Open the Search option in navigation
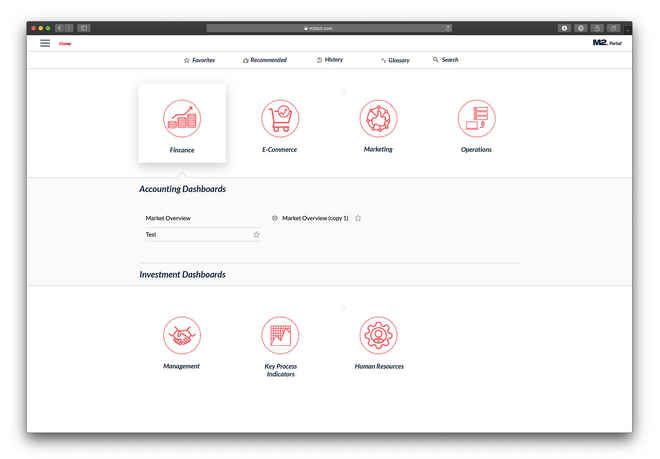 point(445,60)
